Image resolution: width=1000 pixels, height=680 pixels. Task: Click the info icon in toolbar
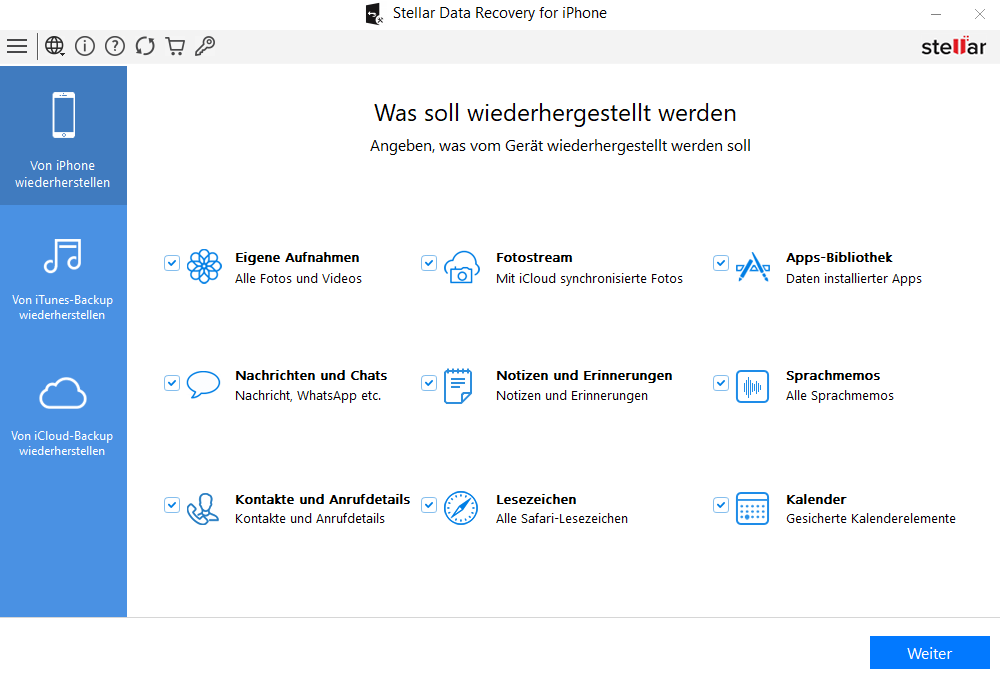point(85,46)
